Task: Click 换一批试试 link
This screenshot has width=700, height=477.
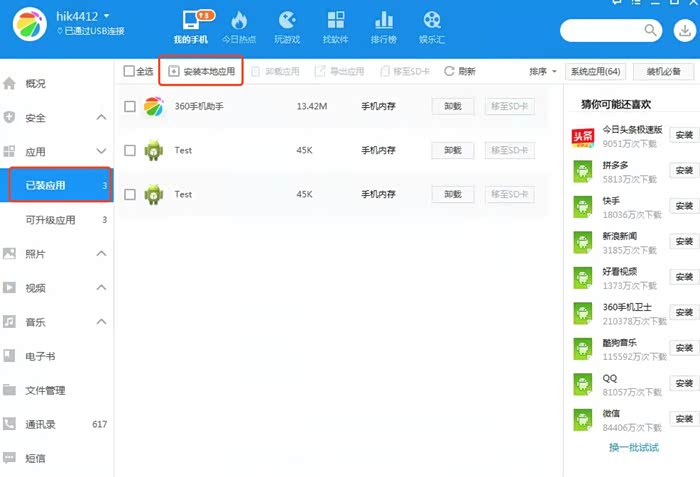Action: coord(633,447)
